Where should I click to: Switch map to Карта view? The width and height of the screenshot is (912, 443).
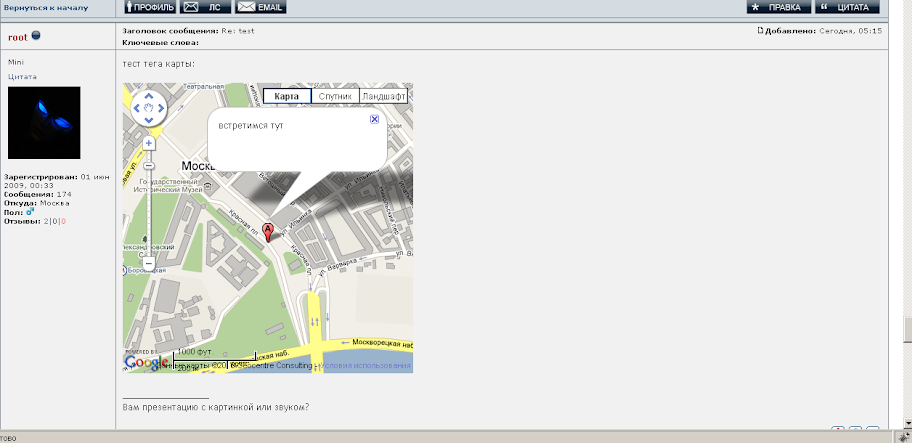[287, 97]
